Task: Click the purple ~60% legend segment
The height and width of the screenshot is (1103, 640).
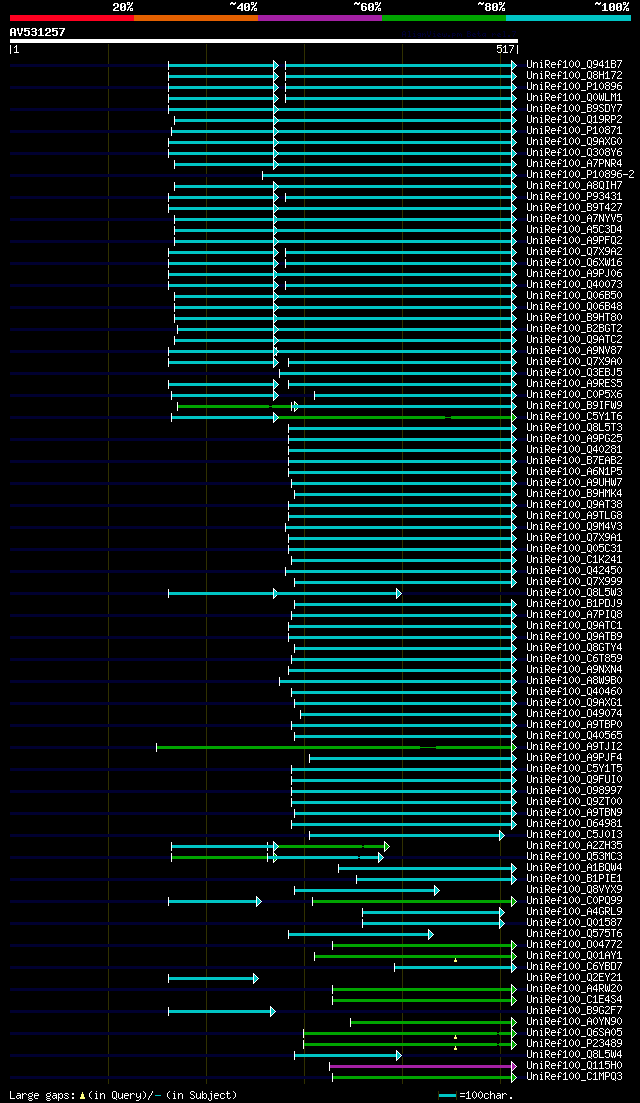Action: [x=320, y=17]
